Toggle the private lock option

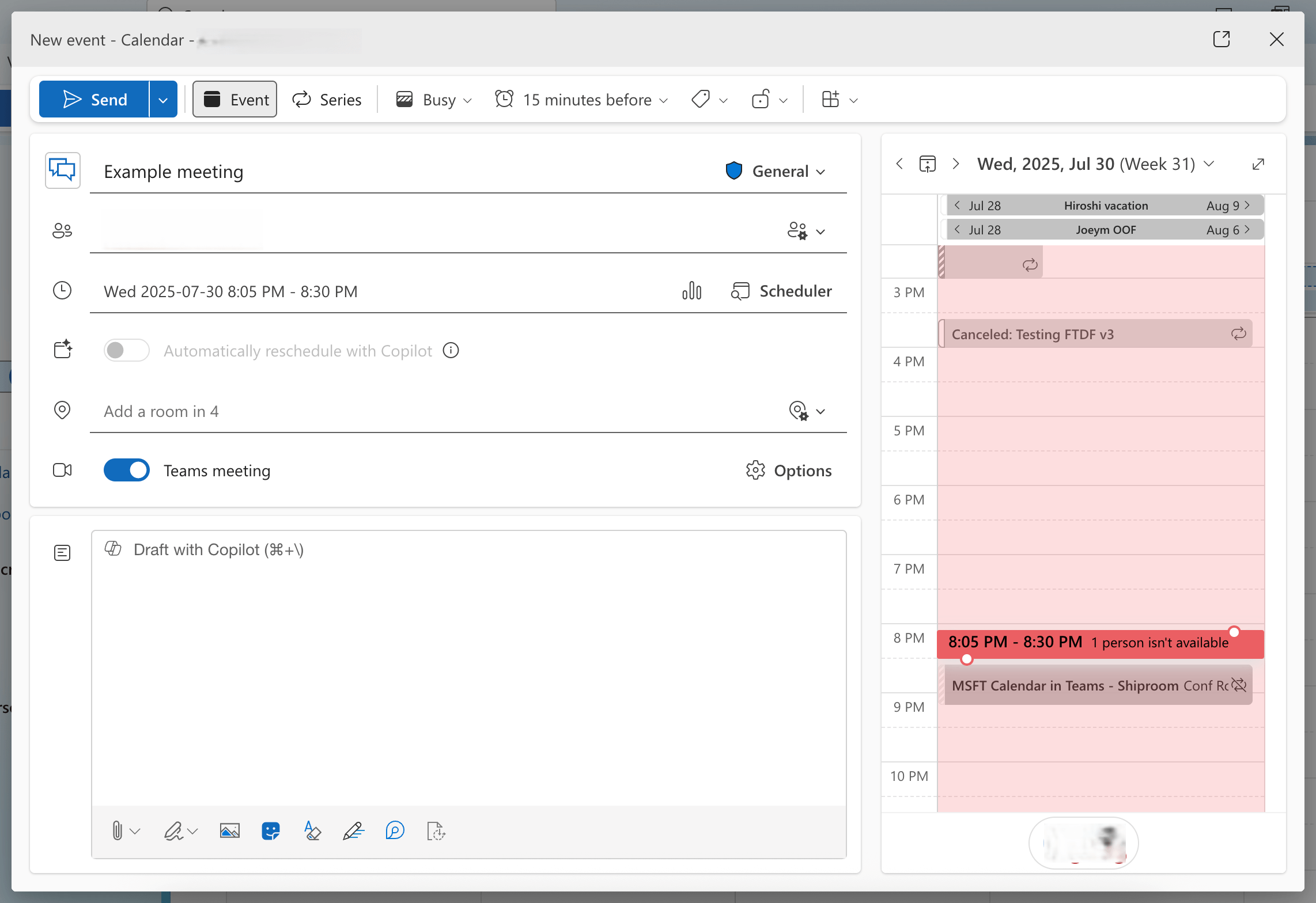(761, 100)
